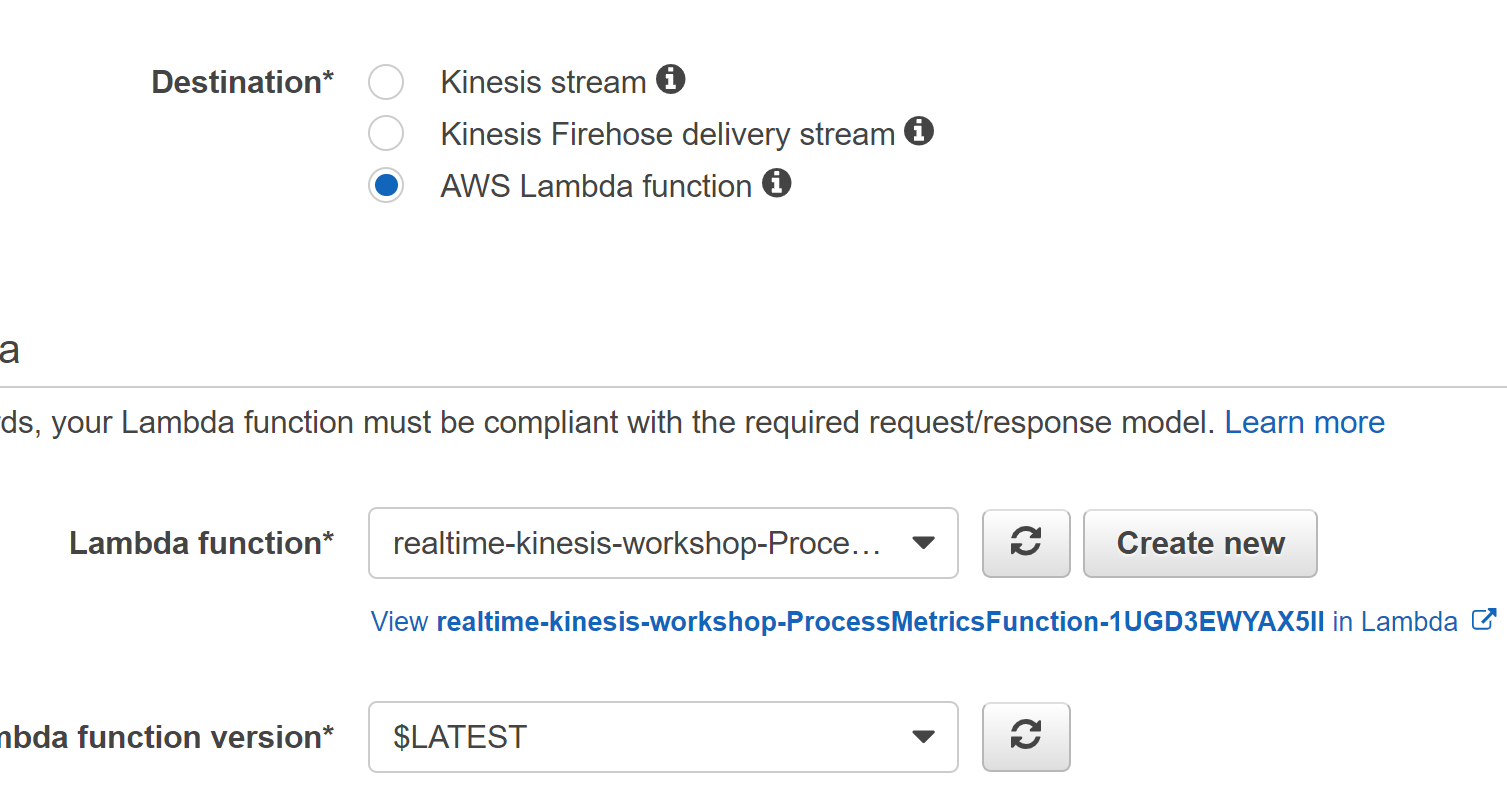Viewport: 1507px width, 808px height.
Task: Open the Learn more link
Action: click(1305, 423)
